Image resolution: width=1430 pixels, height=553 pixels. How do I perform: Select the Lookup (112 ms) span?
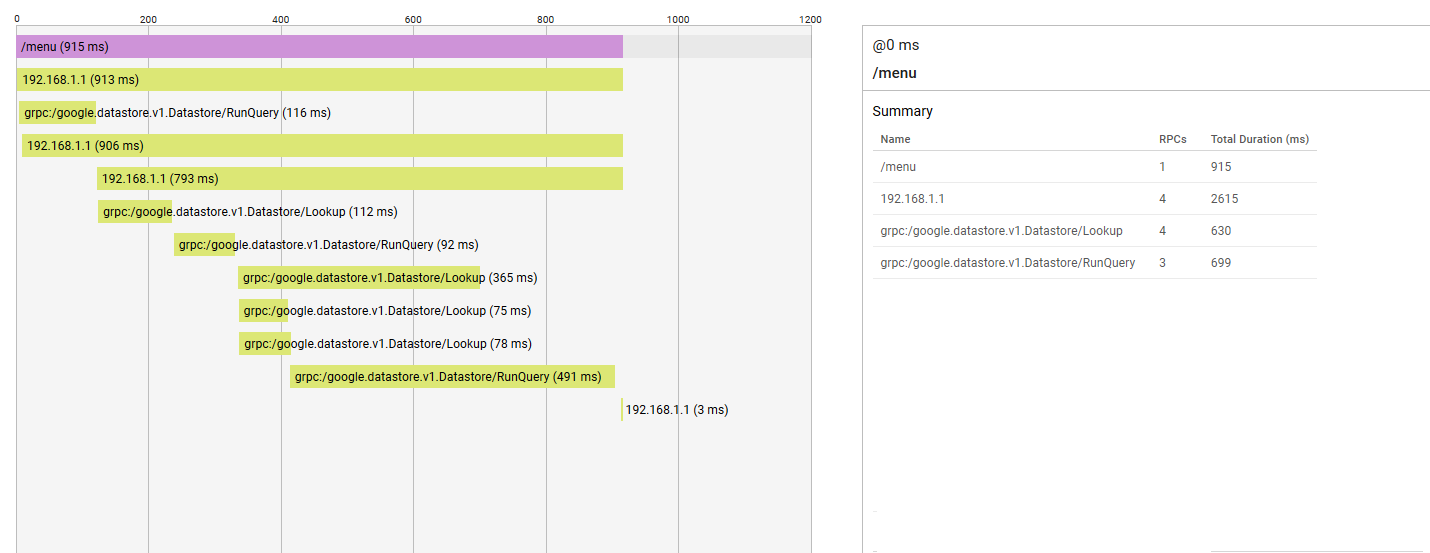click(x=135, y=212)
